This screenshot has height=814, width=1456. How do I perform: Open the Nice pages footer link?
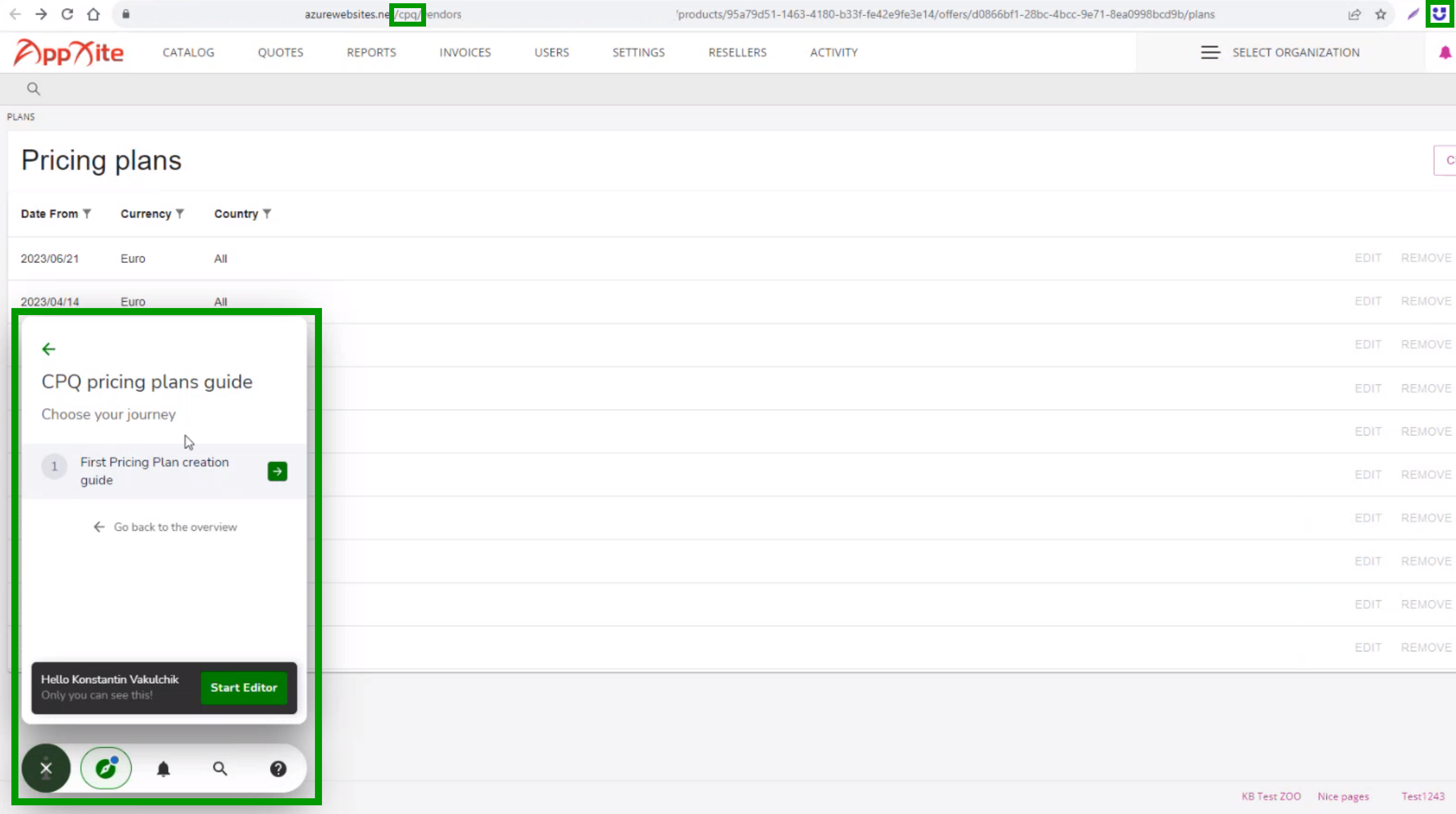(1343, 796)
